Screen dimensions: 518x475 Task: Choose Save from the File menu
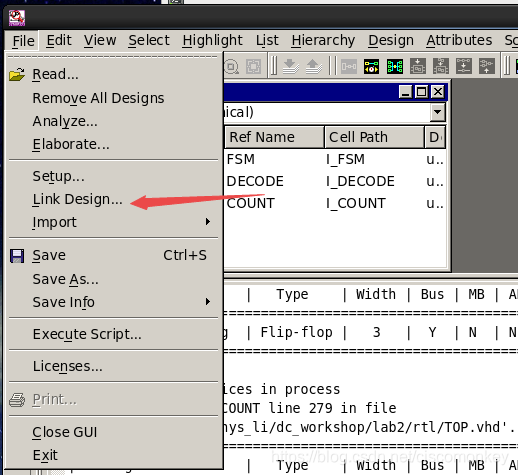(113, 255)
